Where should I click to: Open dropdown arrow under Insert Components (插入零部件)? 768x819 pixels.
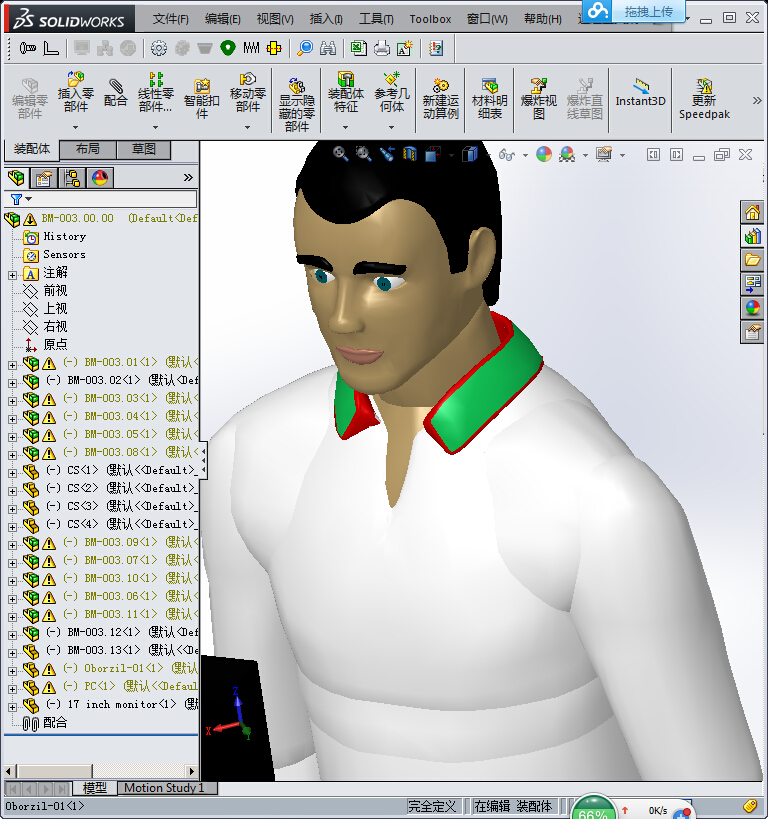tap(76, 127)
